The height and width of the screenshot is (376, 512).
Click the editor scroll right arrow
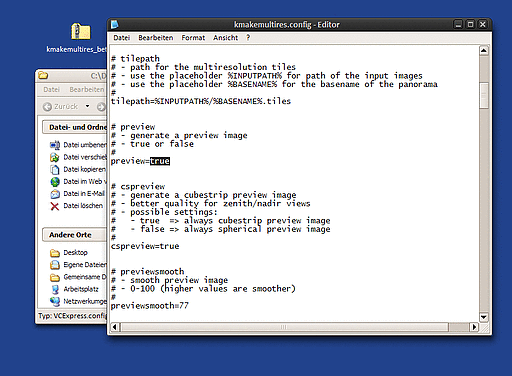point(474,327)
